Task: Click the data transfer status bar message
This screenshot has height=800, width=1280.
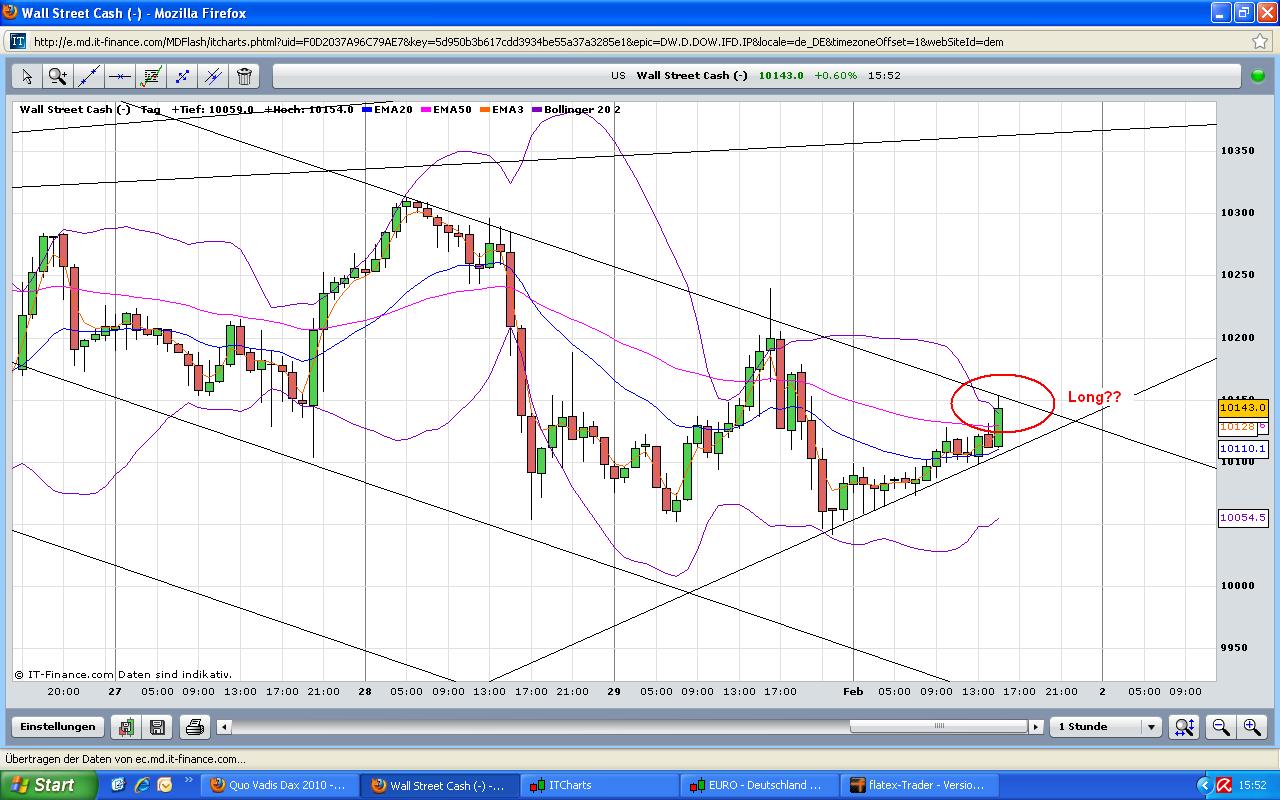Action: pyautogui.click(x=125, y=759)
